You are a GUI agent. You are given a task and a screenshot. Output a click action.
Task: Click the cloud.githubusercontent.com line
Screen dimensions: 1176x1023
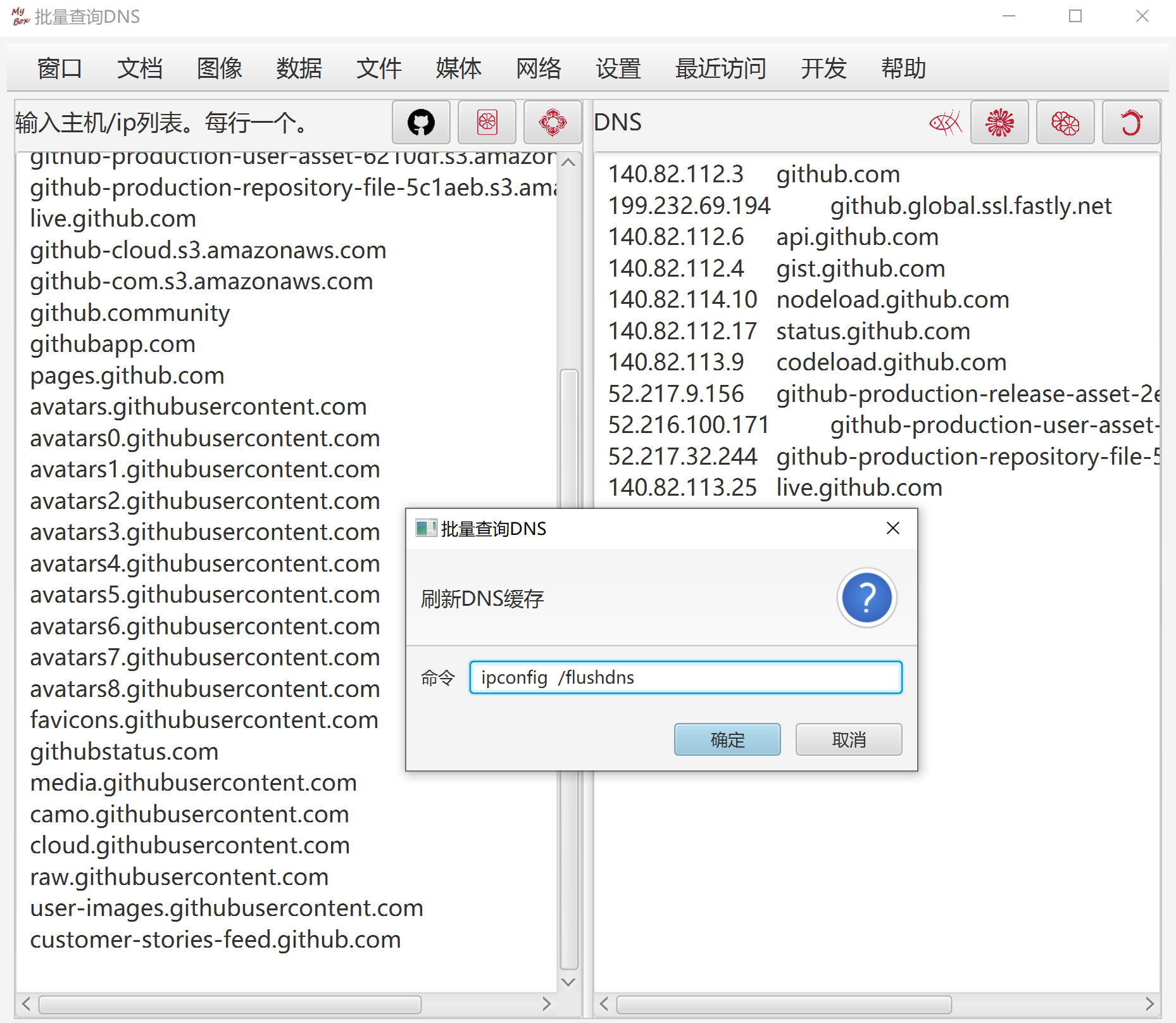coord(190,845)
